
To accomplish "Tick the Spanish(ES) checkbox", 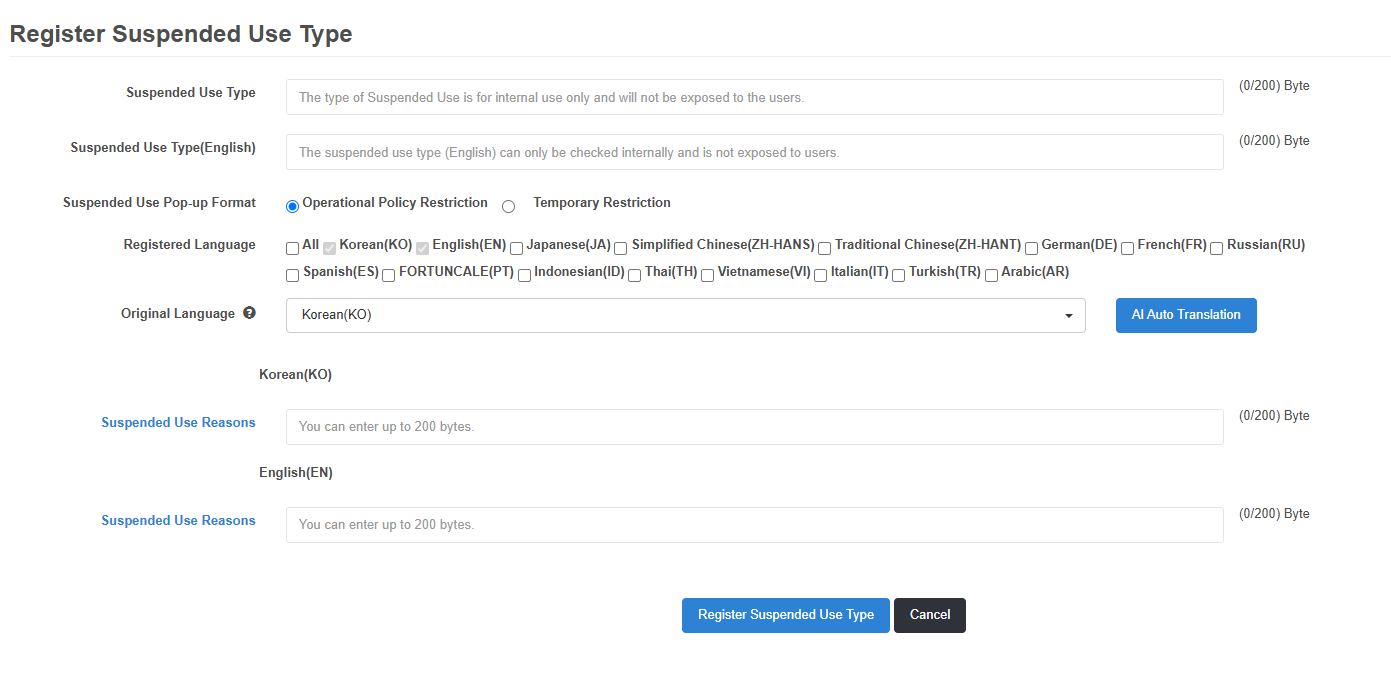I will pos(292,275).
